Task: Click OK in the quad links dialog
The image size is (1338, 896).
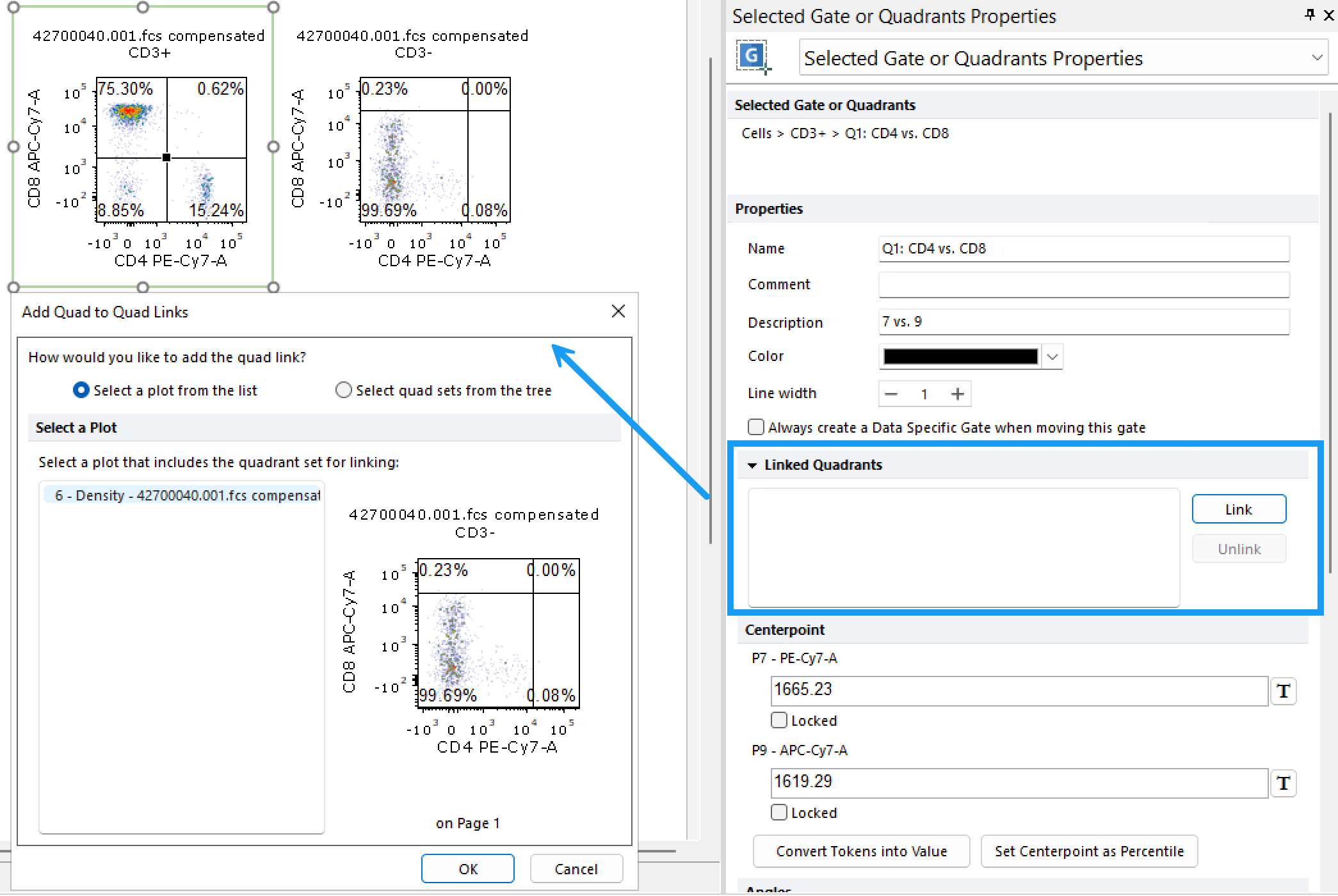Action: (467, 868)
